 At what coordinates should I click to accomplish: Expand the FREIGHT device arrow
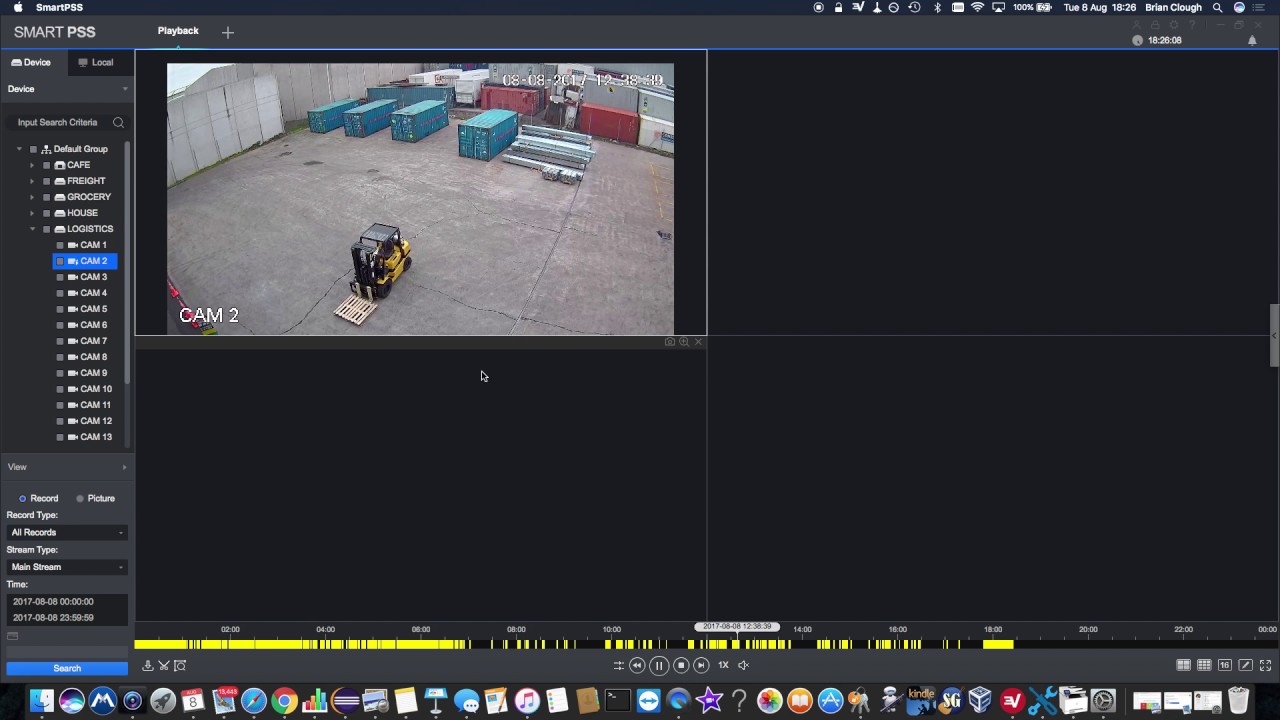pyautogui.click(x=32, y=181)
